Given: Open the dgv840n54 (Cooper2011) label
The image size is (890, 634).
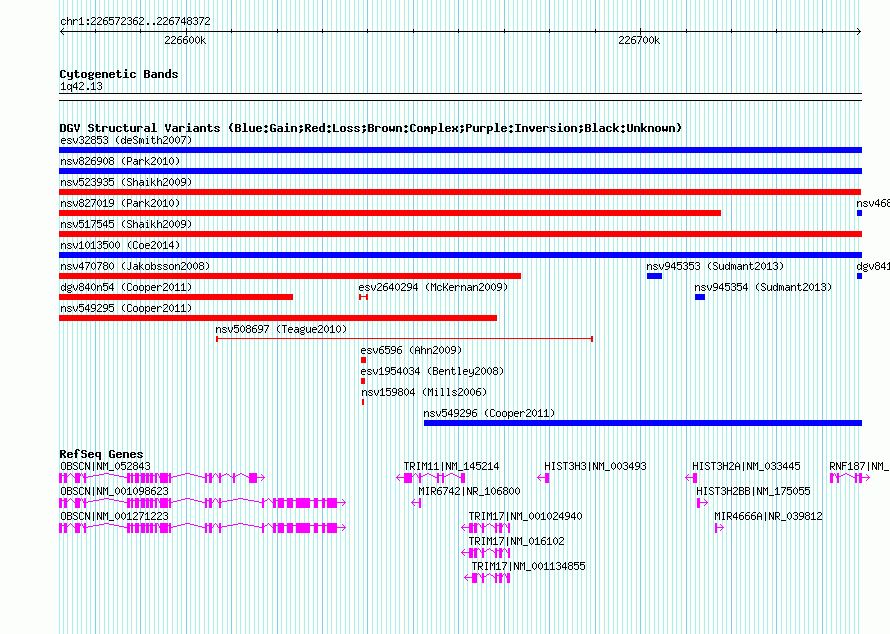Looking at the screenshot, I should click(x=126, y=287).
